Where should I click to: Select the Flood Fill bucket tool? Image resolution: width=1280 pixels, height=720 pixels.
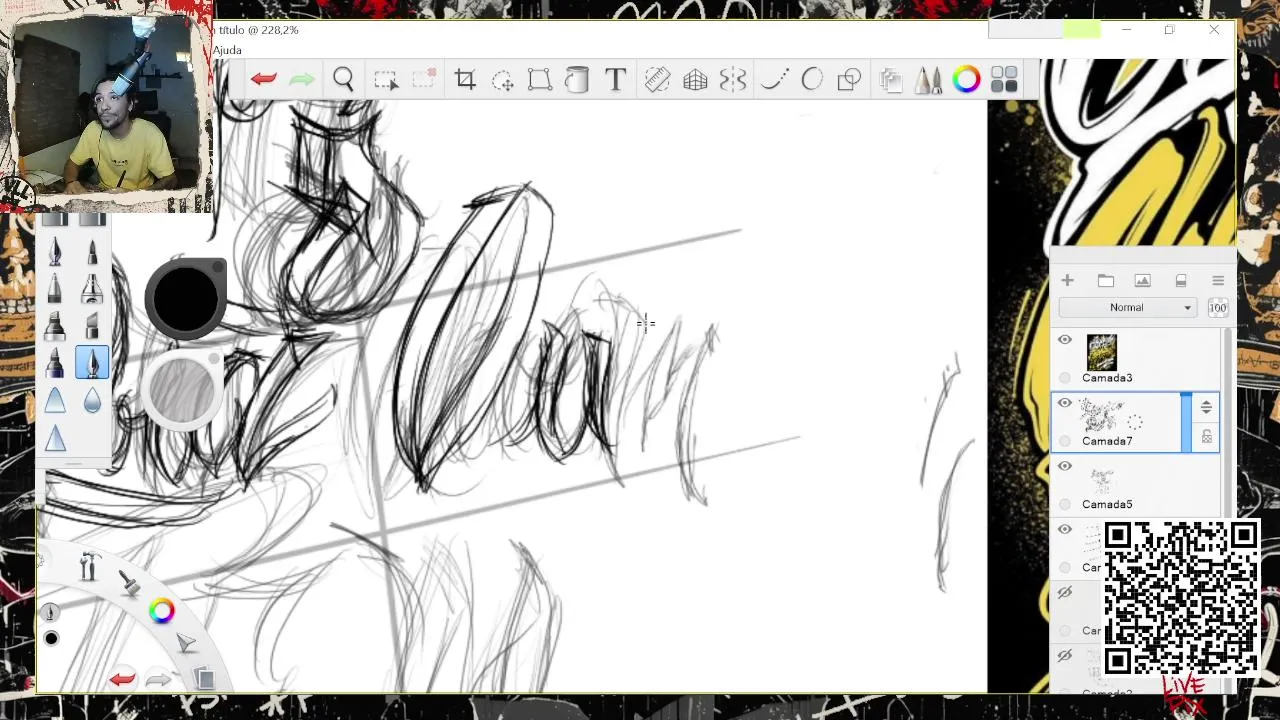click(577, 80)
